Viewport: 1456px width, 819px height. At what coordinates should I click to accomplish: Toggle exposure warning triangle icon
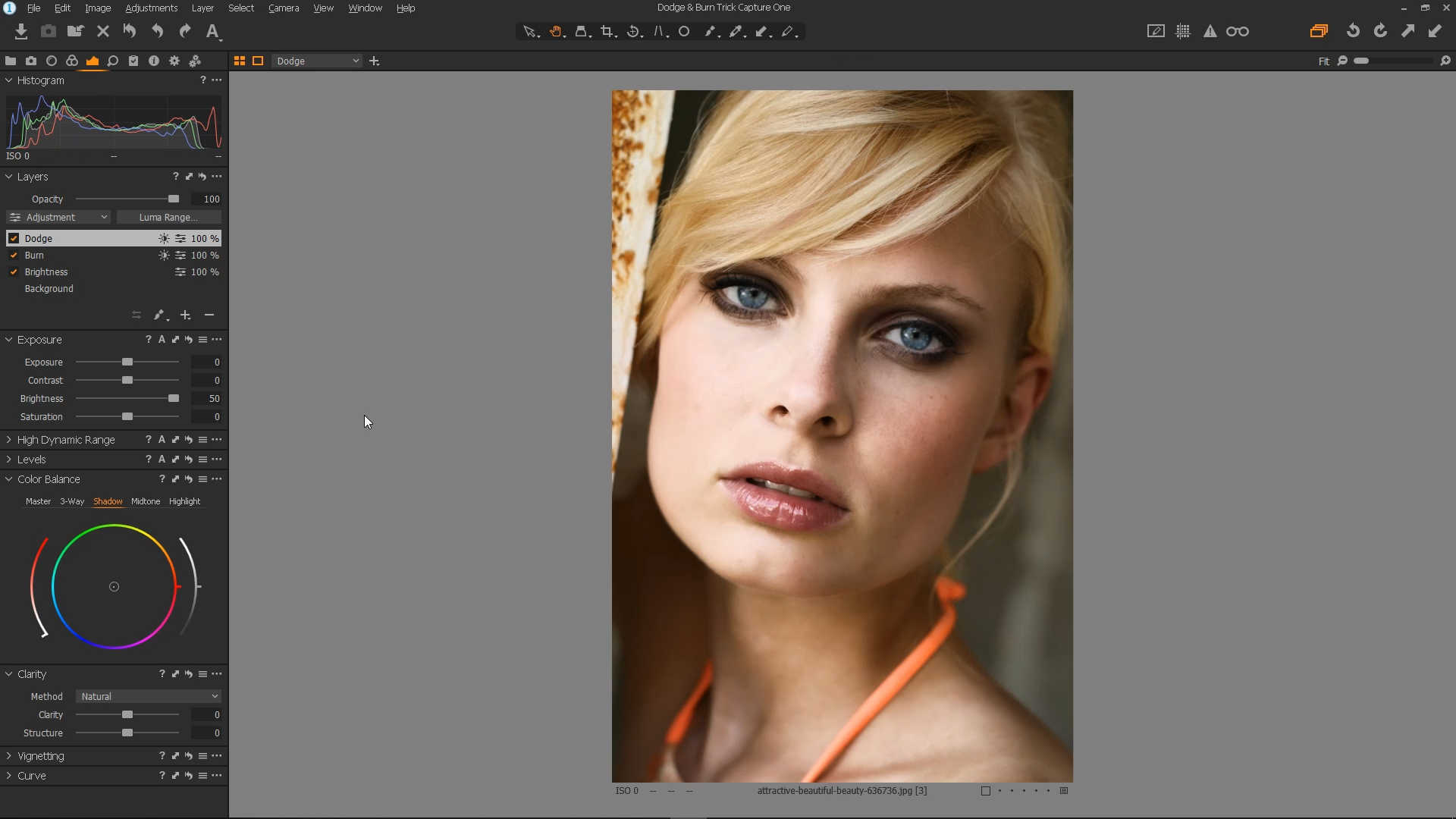pos(1210,32)
